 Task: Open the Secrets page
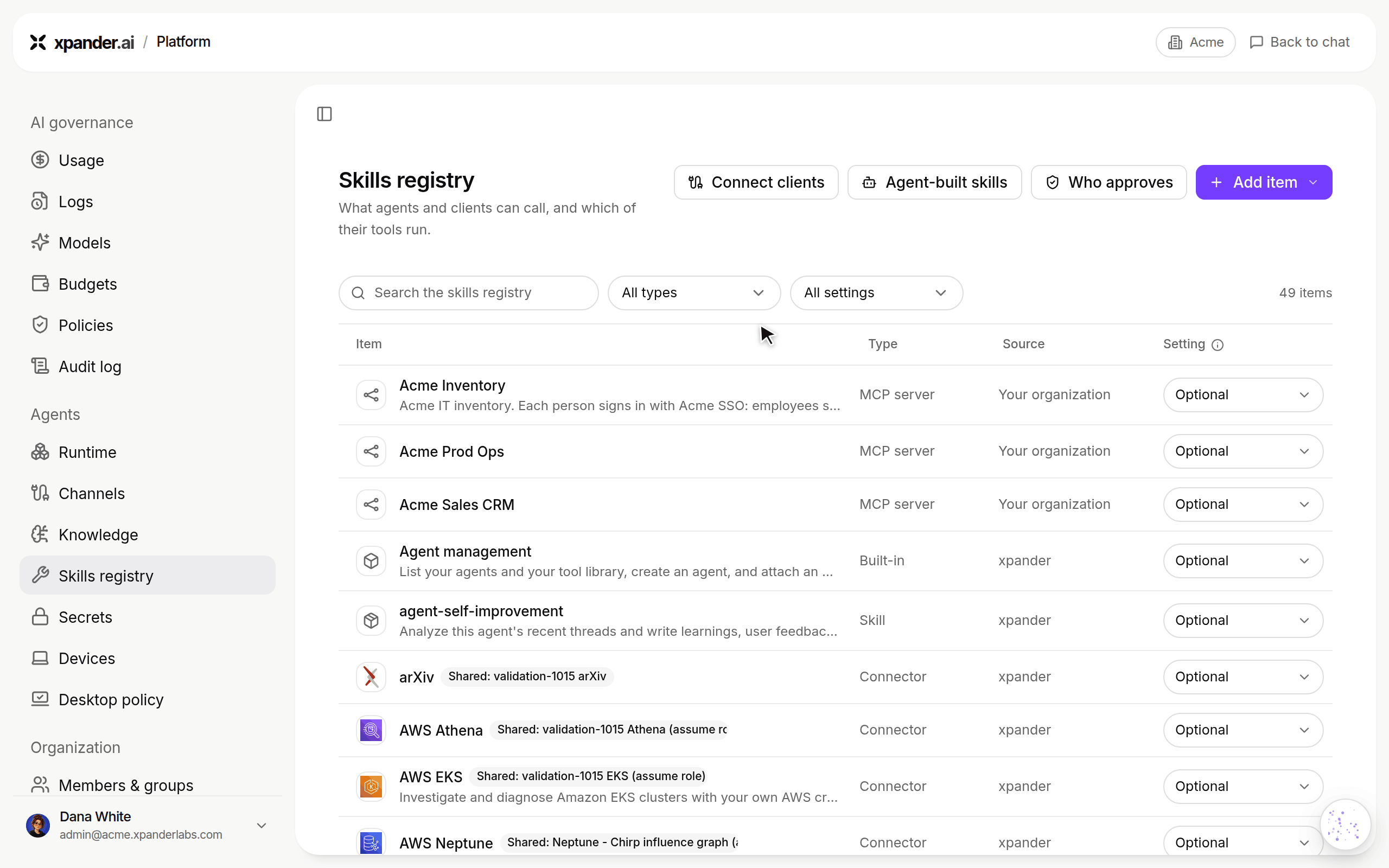click(148, 617)
